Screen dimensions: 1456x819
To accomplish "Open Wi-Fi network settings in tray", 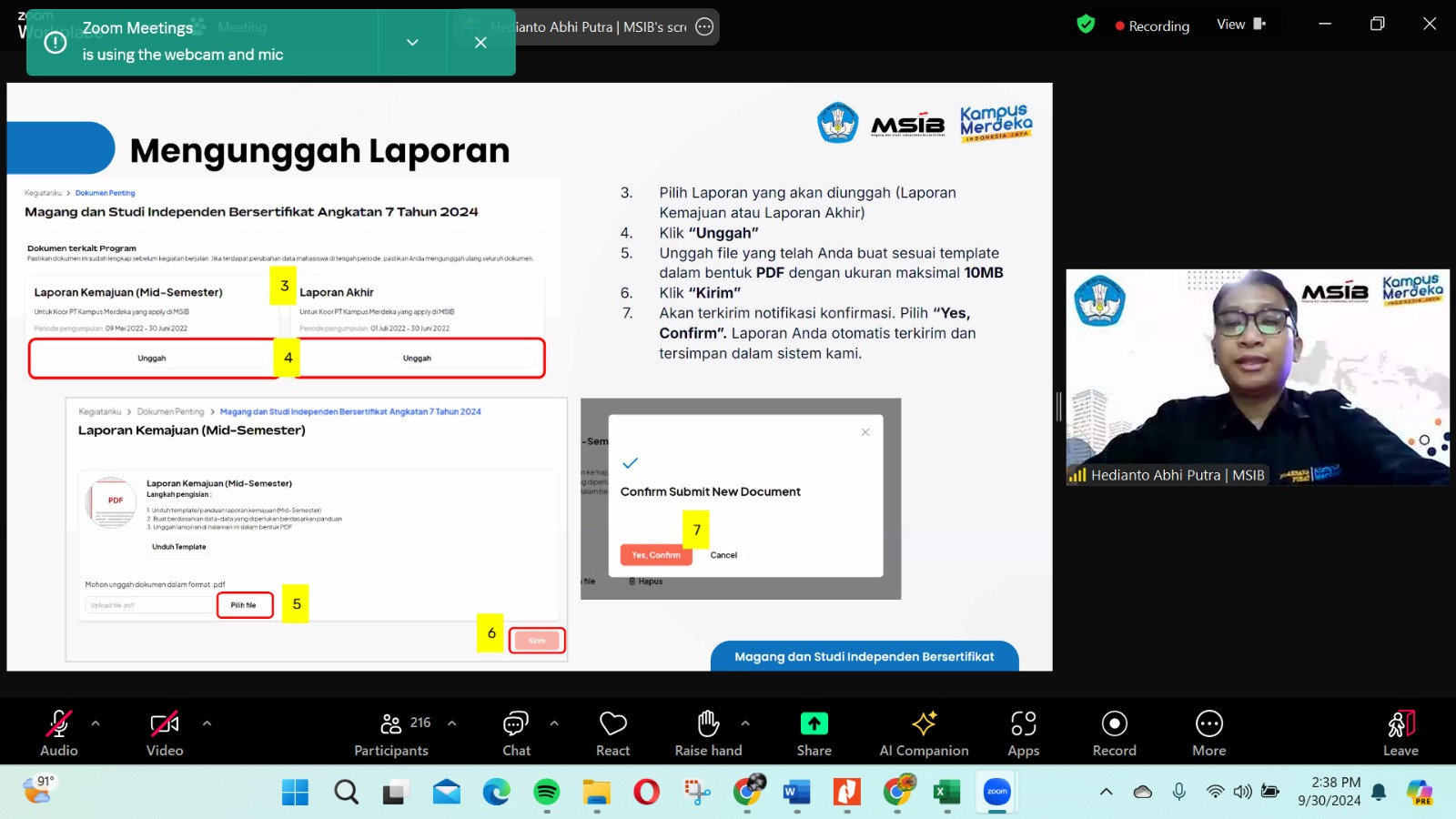I will tap(1215, 792).
